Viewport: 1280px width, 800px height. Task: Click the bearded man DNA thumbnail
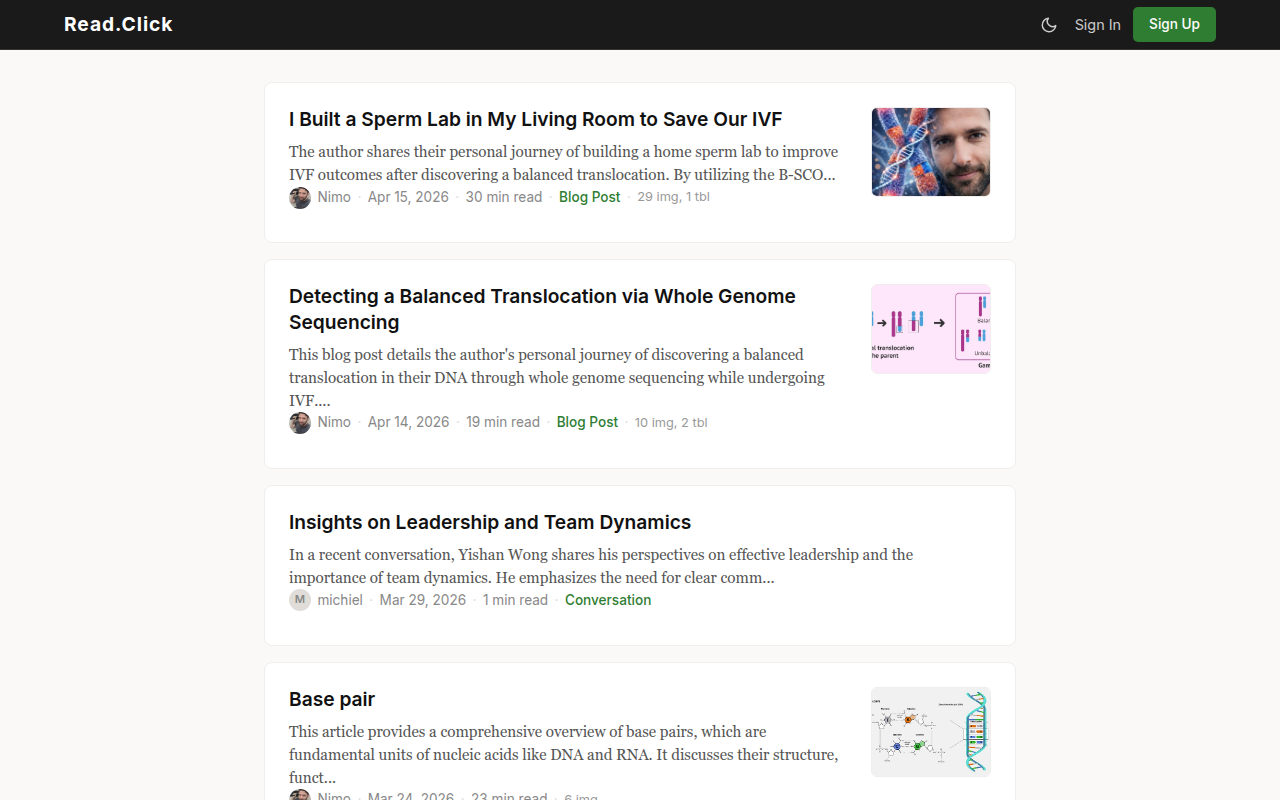point(930,152)
